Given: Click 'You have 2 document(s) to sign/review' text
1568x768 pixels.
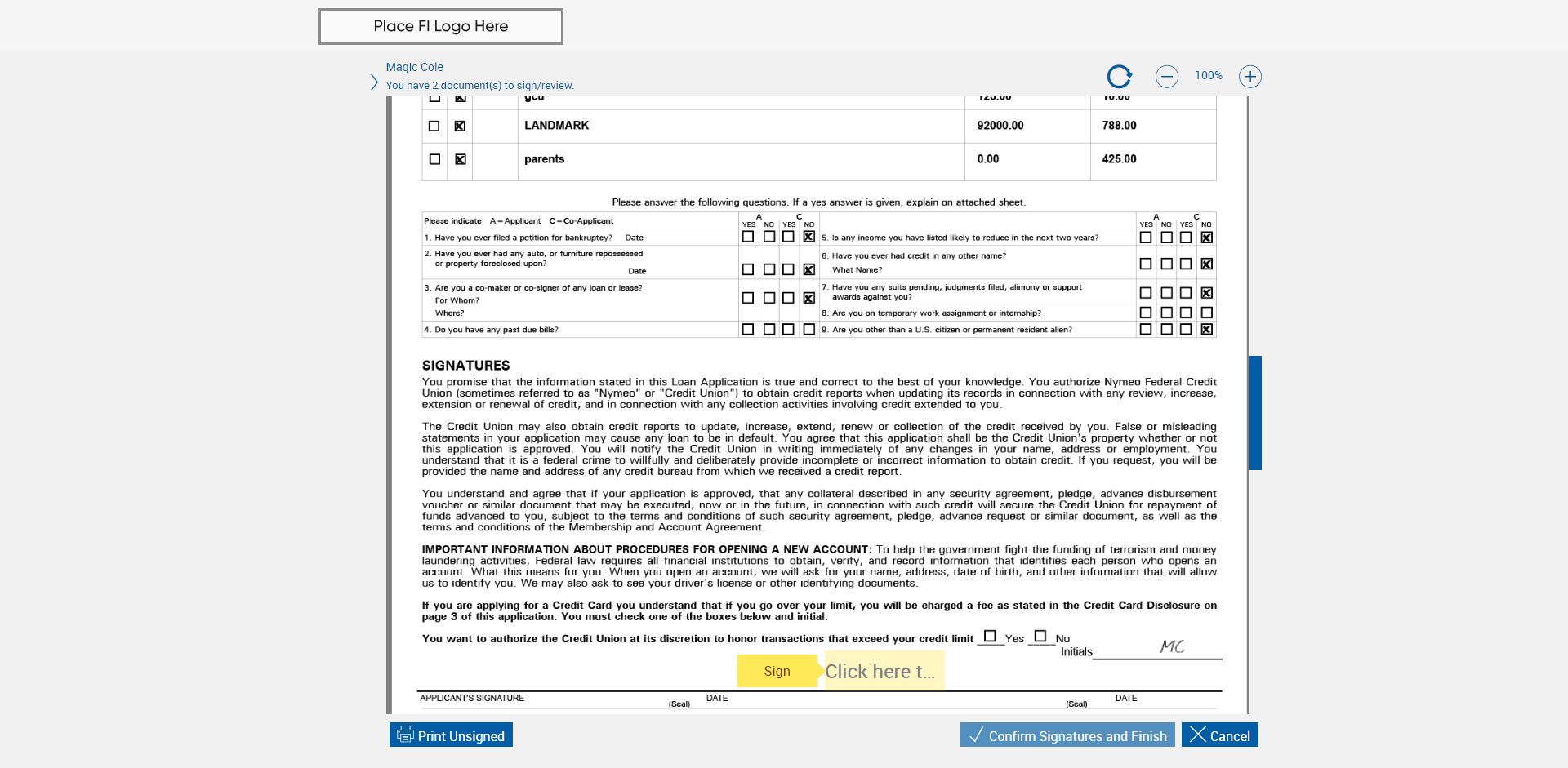Looking at the screenshot, I should tap(480, 86).
